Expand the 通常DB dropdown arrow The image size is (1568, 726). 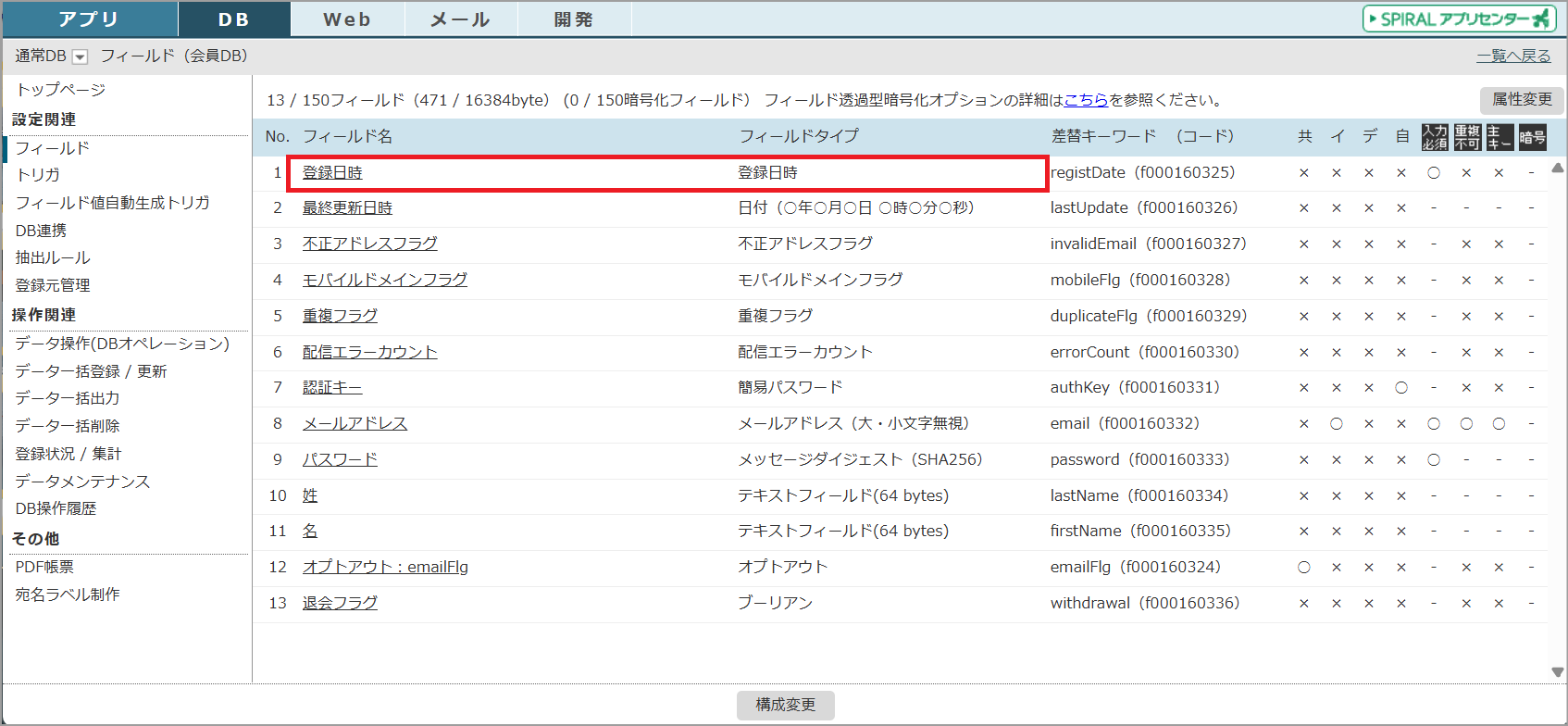coord(81,56)
